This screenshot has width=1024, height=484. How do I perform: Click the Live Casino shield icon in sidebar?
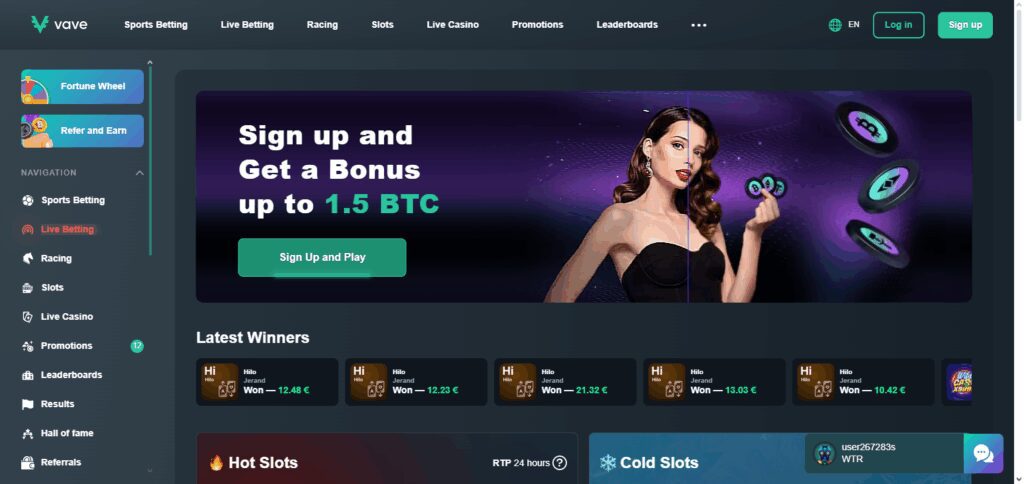(27, 317)
